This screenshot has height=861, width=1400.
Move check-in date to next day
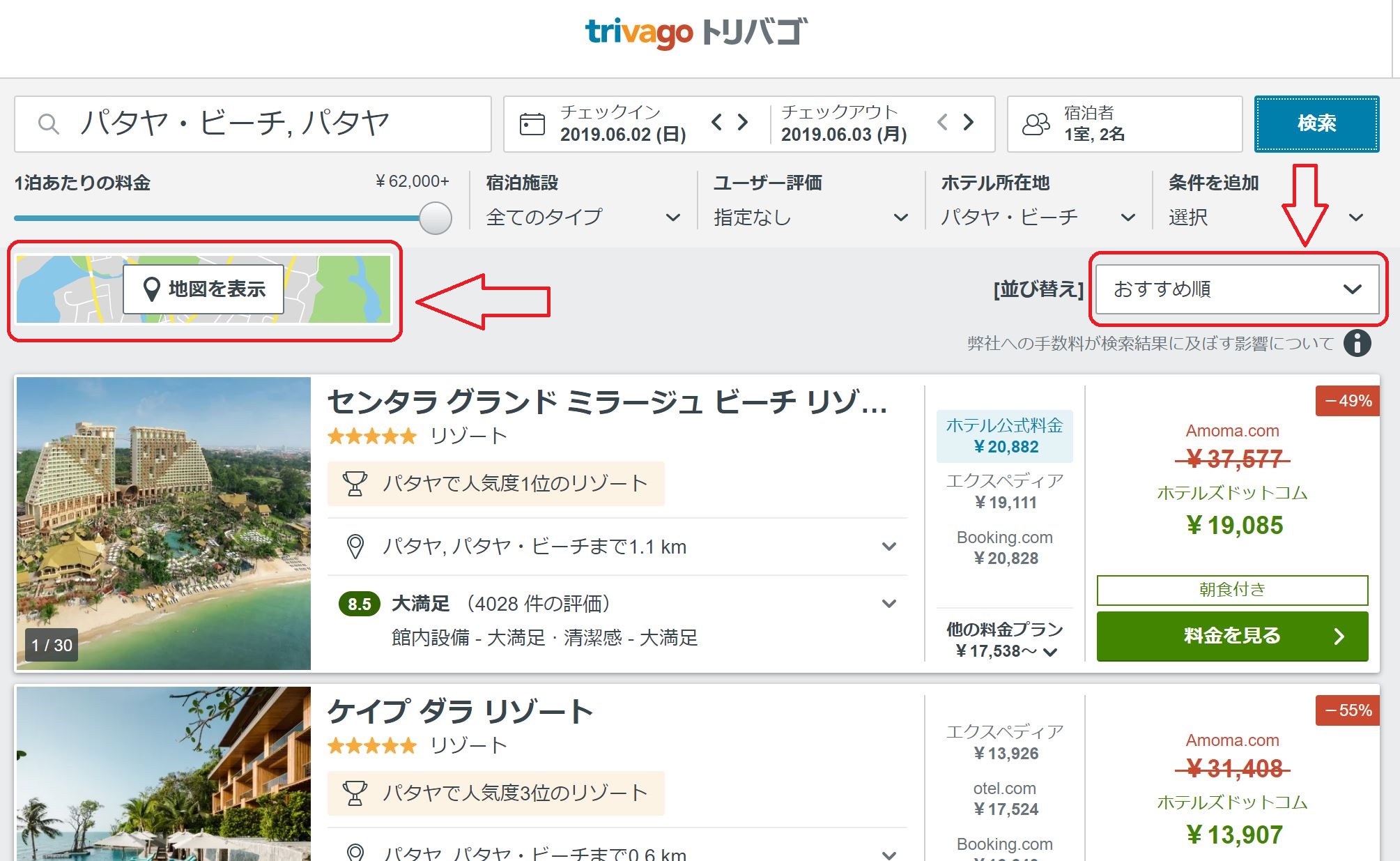pyautogui.click(x=743, y=122)
